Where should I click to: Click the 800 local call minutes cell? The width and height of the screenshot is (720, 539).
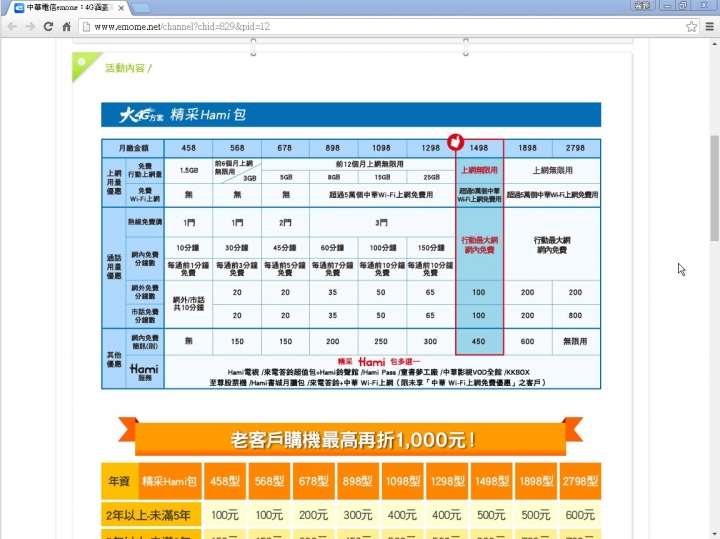pyautogui.click(x=575, y=316)
